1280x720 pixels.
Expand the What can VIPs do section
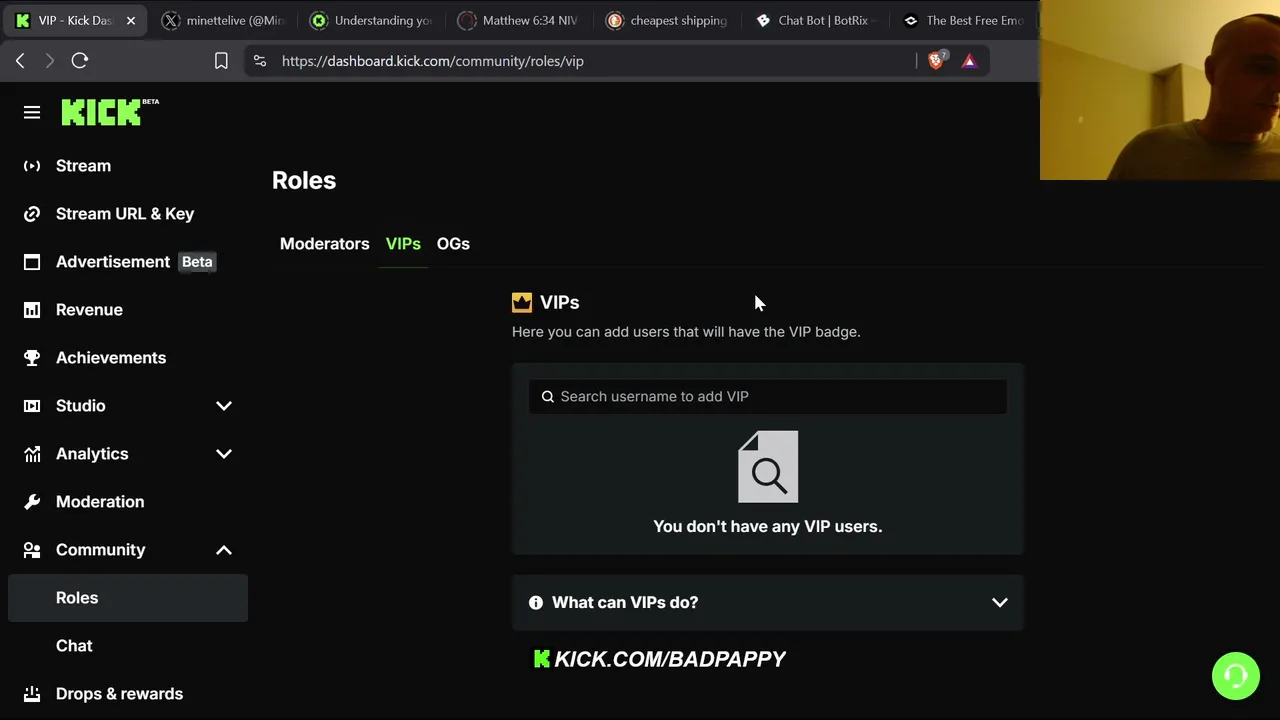[x=768, y=603]
